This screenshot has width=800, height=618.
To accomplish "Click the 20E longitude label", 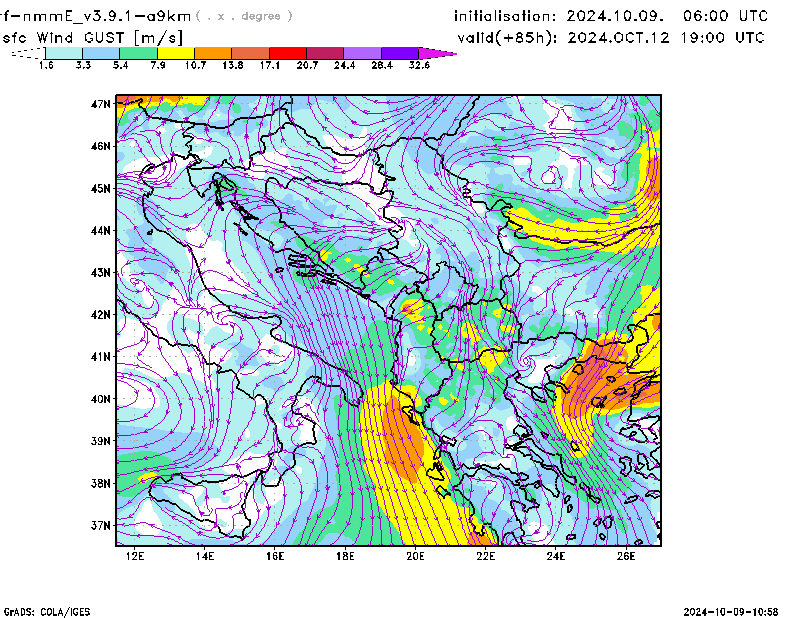I will point(415,556).
